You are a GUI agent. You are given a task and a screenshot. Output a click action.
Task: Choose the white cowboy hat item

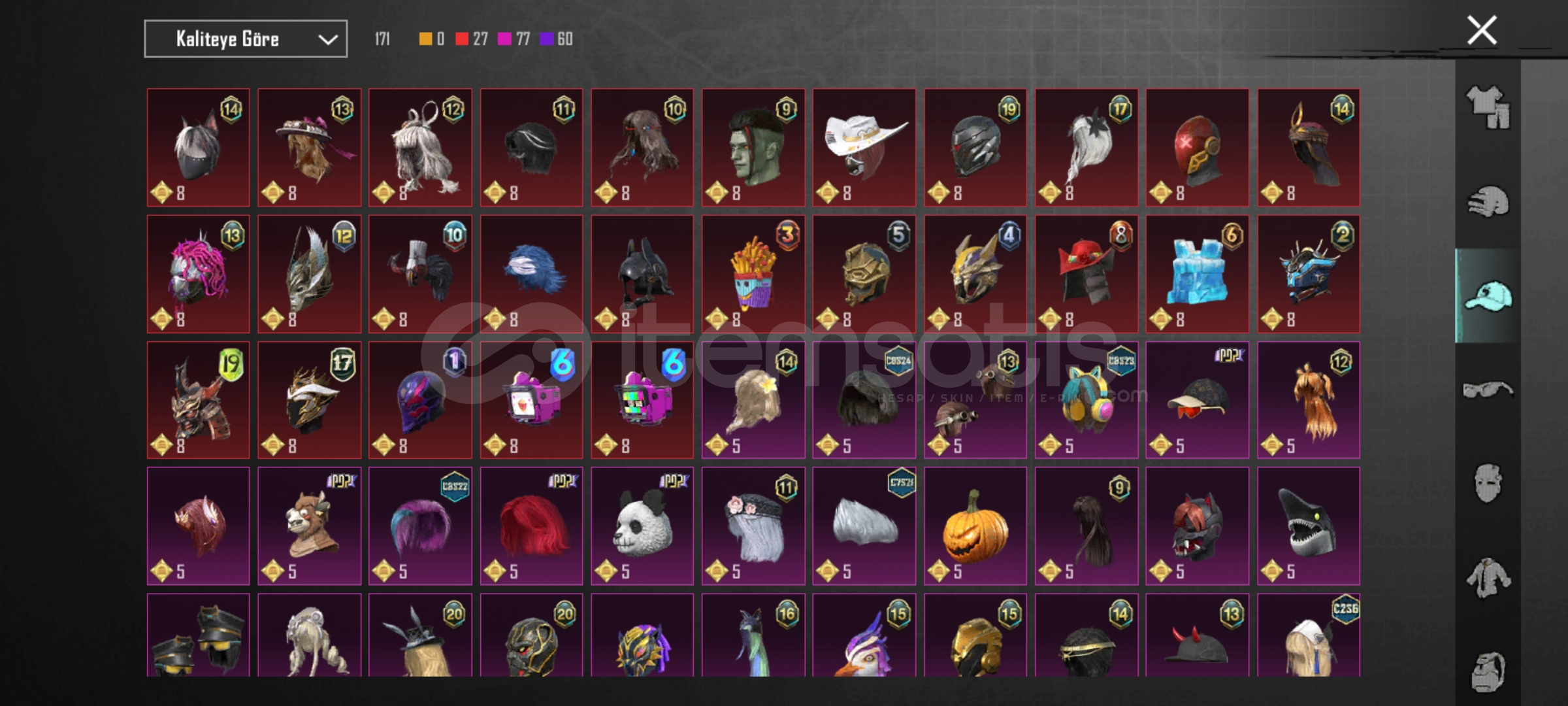(864, 148)
